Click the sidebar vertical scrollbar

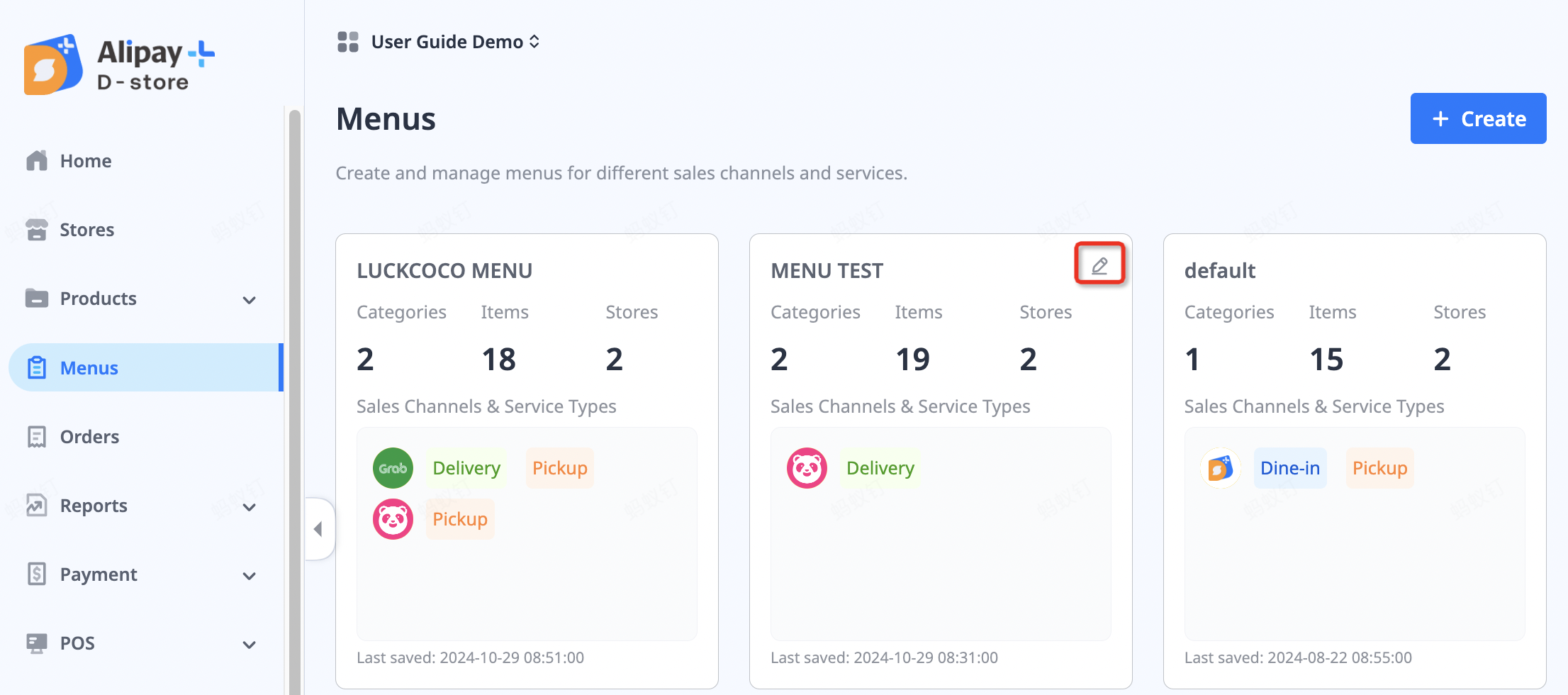(294, 397)
